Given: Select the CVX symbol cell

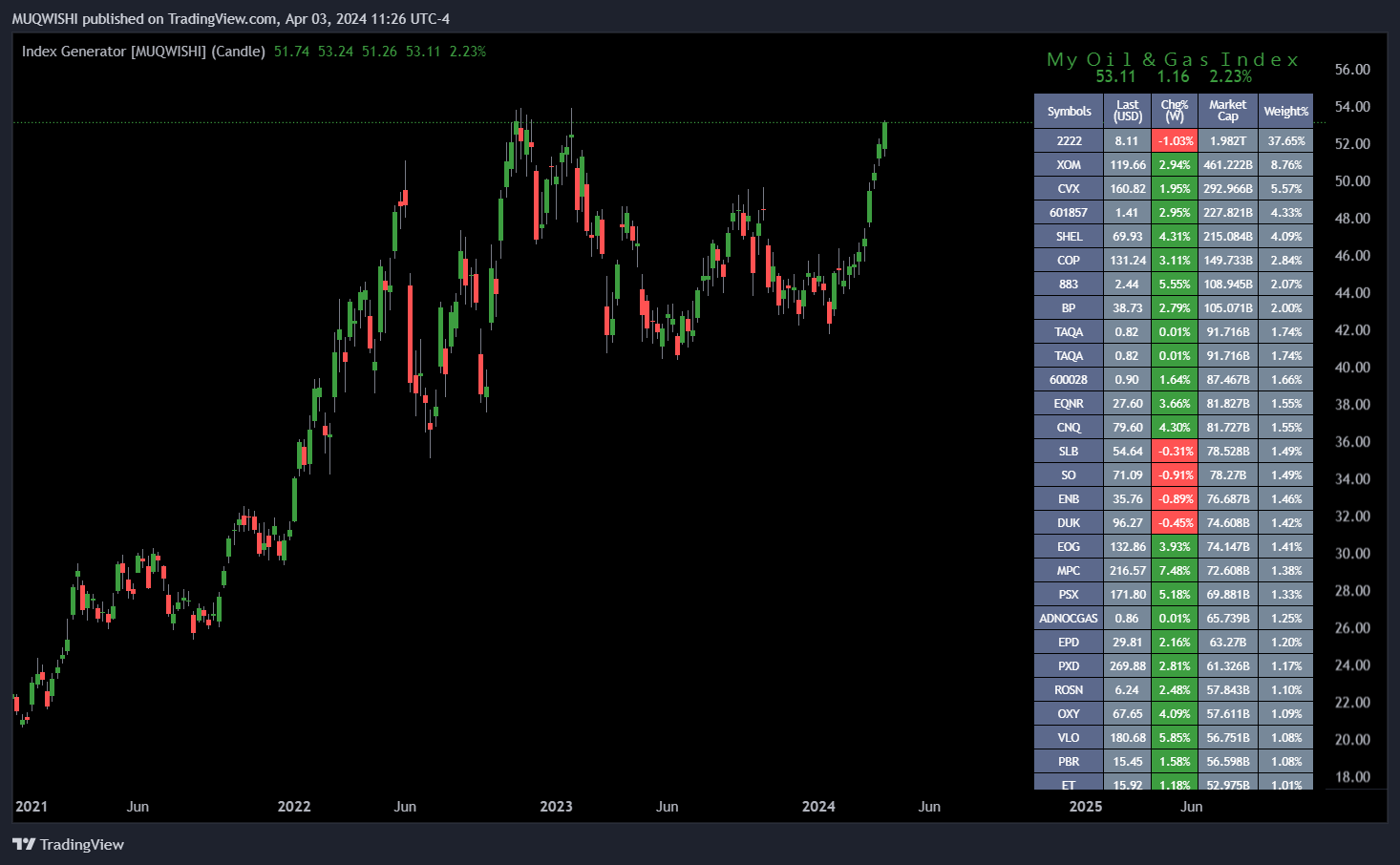Looking at the screenshot, I should pos(1069,188).
